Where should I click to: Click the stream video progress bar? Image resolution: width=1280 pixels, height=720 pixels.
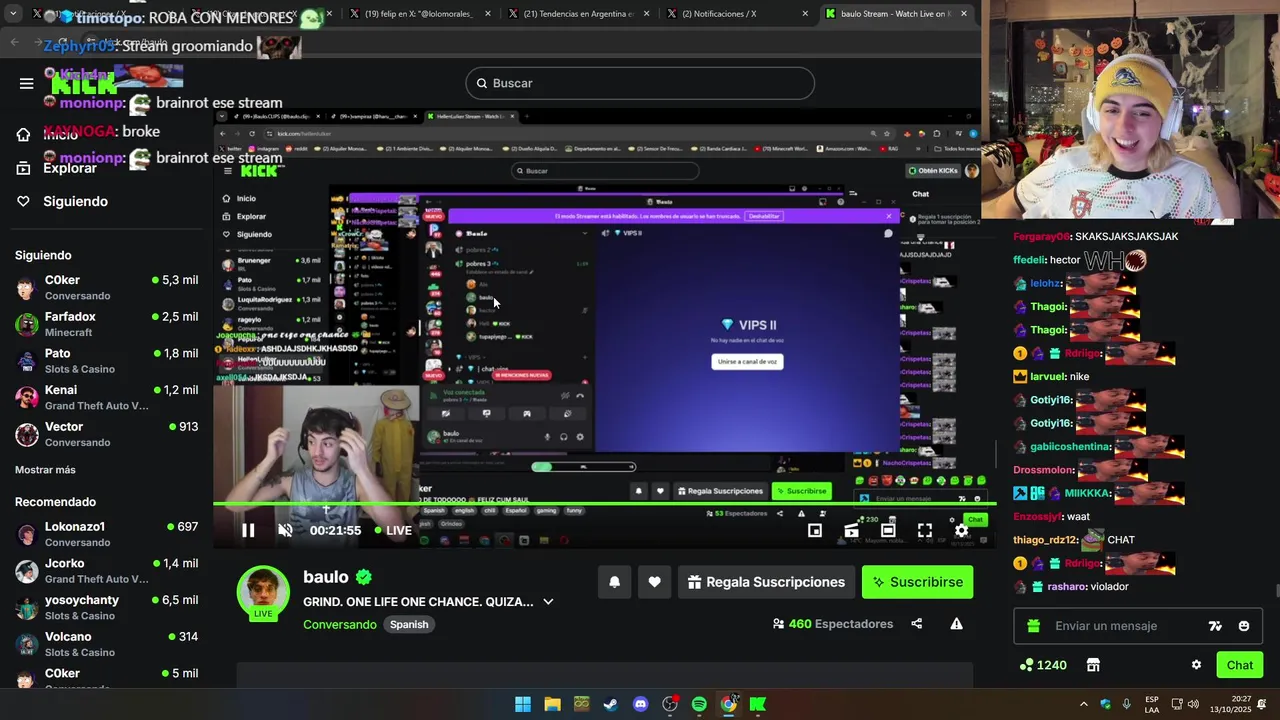[x=604, y=504]
